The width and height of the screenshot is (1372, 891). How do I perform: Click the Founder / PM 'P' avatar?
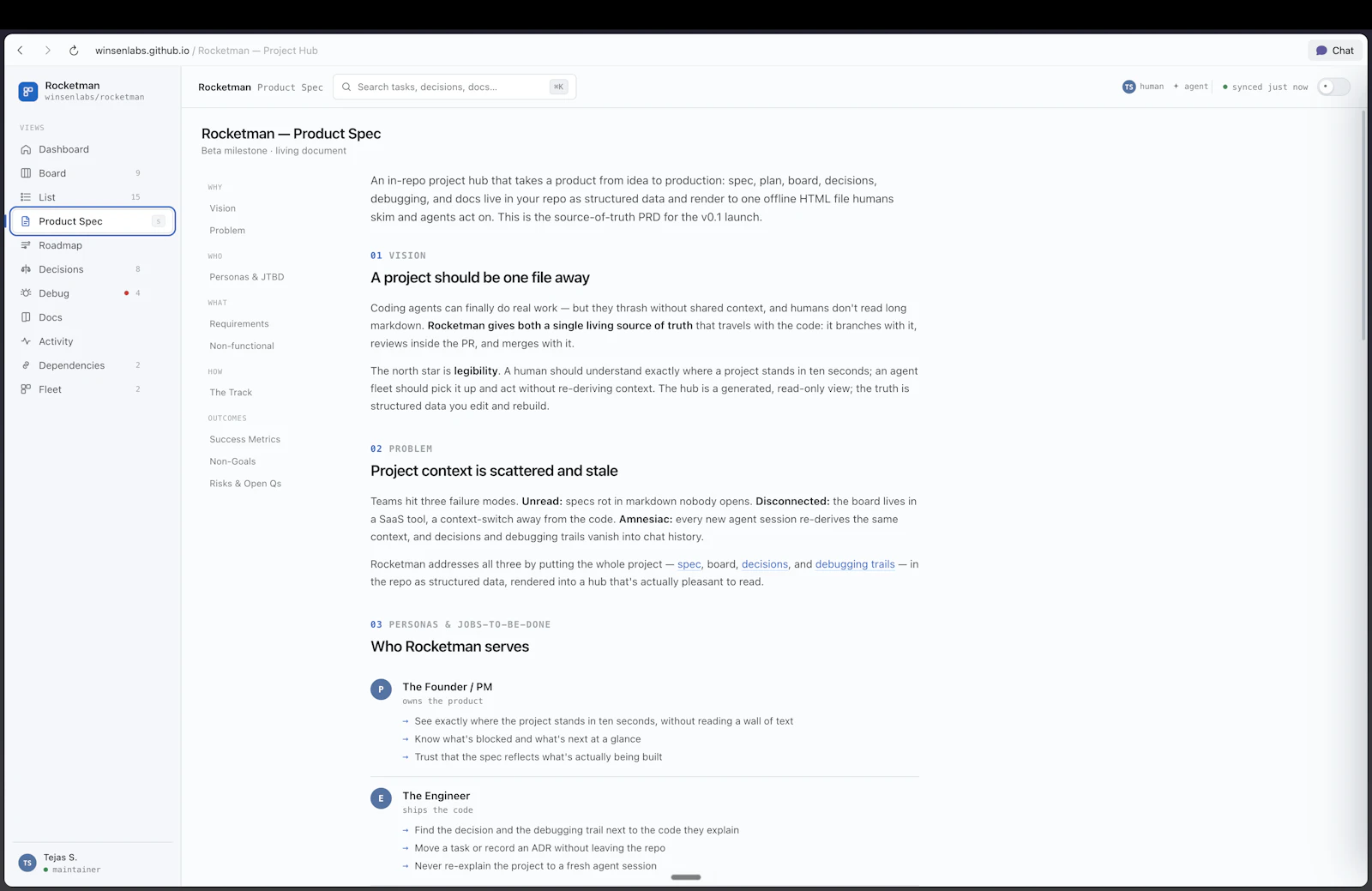pos(381,689)
